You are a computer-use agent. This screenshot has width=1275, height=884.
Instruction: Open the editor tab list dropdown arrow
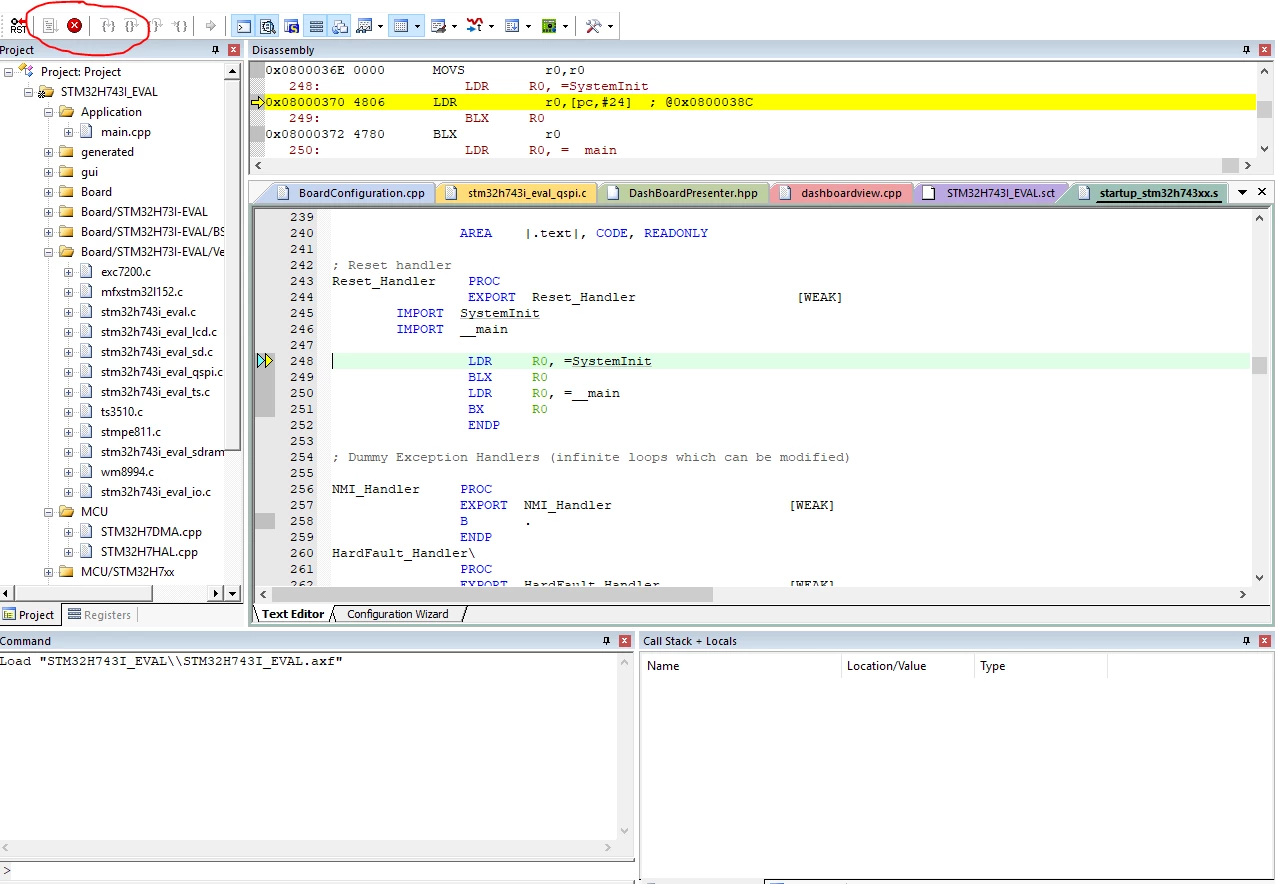[x=1242, y=192]
